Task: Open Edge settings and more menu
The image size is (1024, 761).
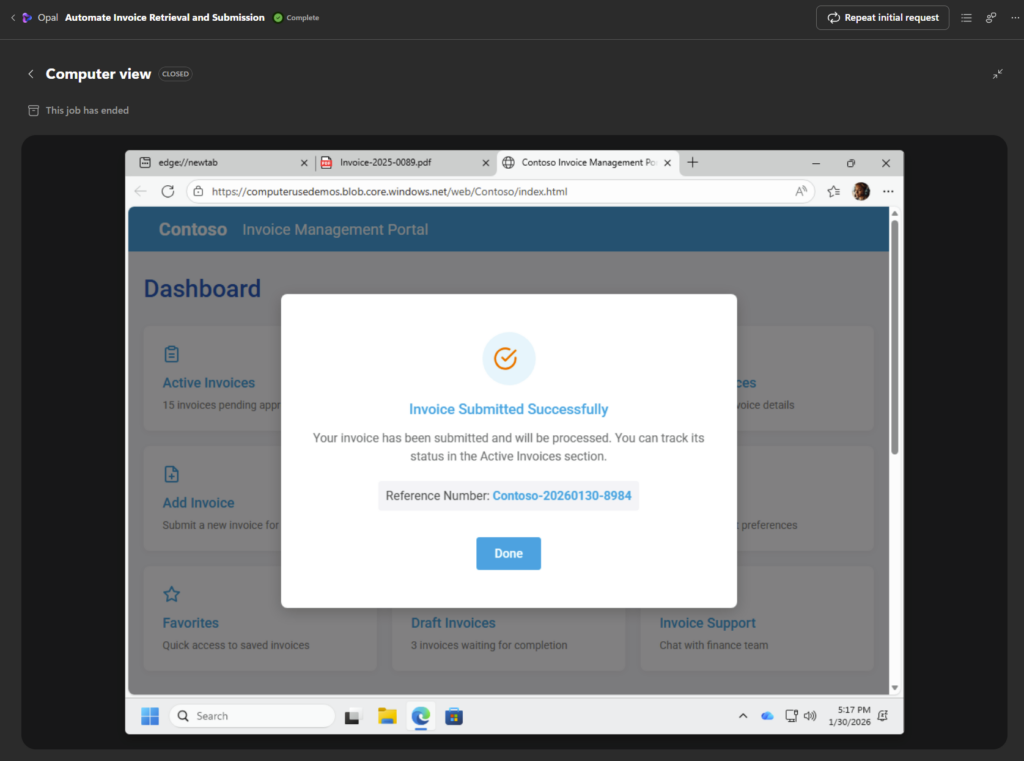Action: point(888,191)
